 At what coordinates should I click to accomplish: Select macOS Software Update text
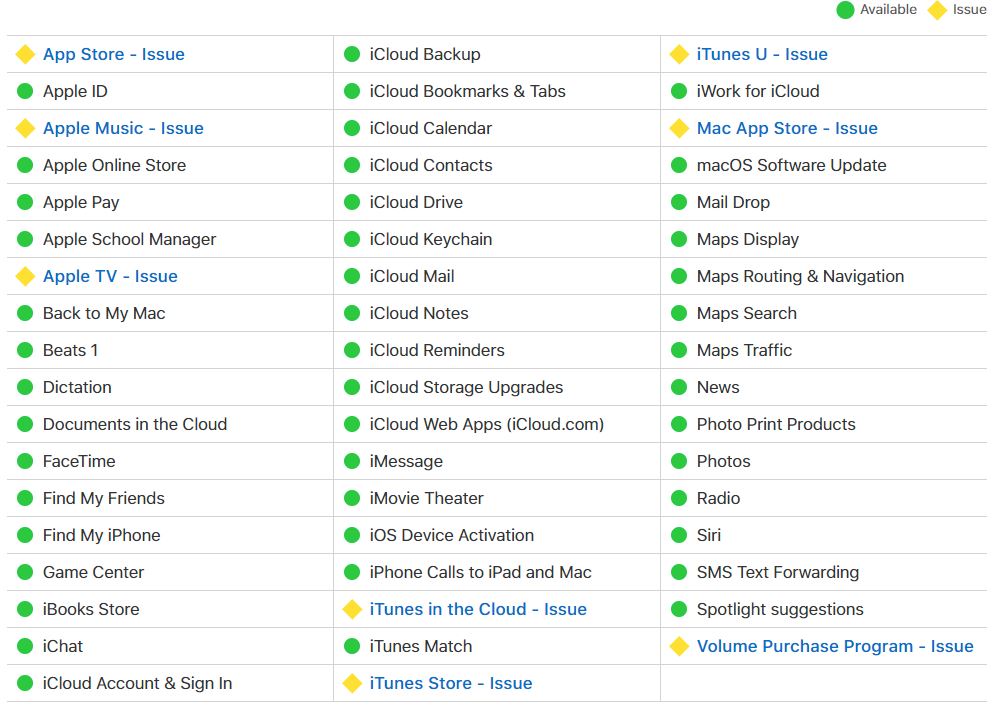tap(791, 165)
